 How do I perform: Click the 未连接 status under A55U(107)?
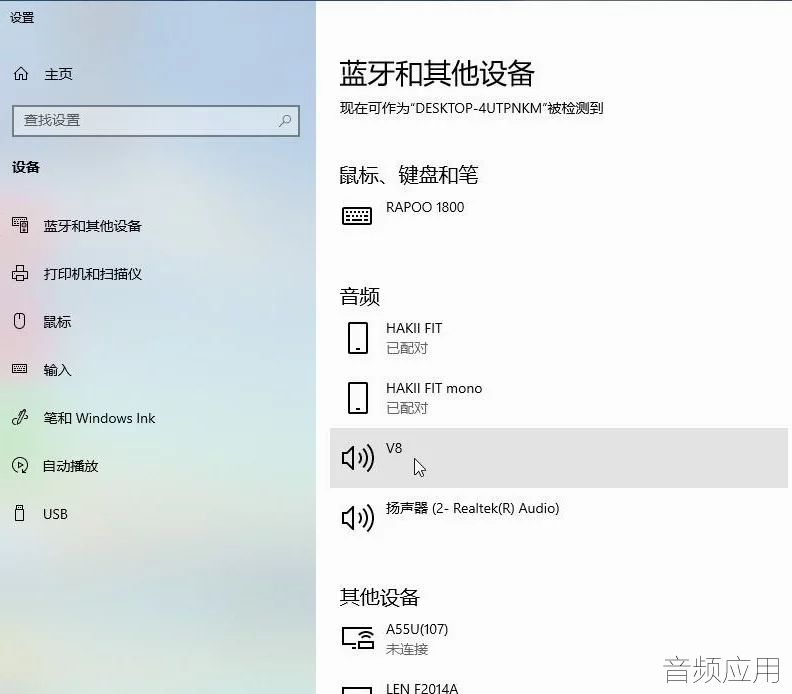click(407, 649)
